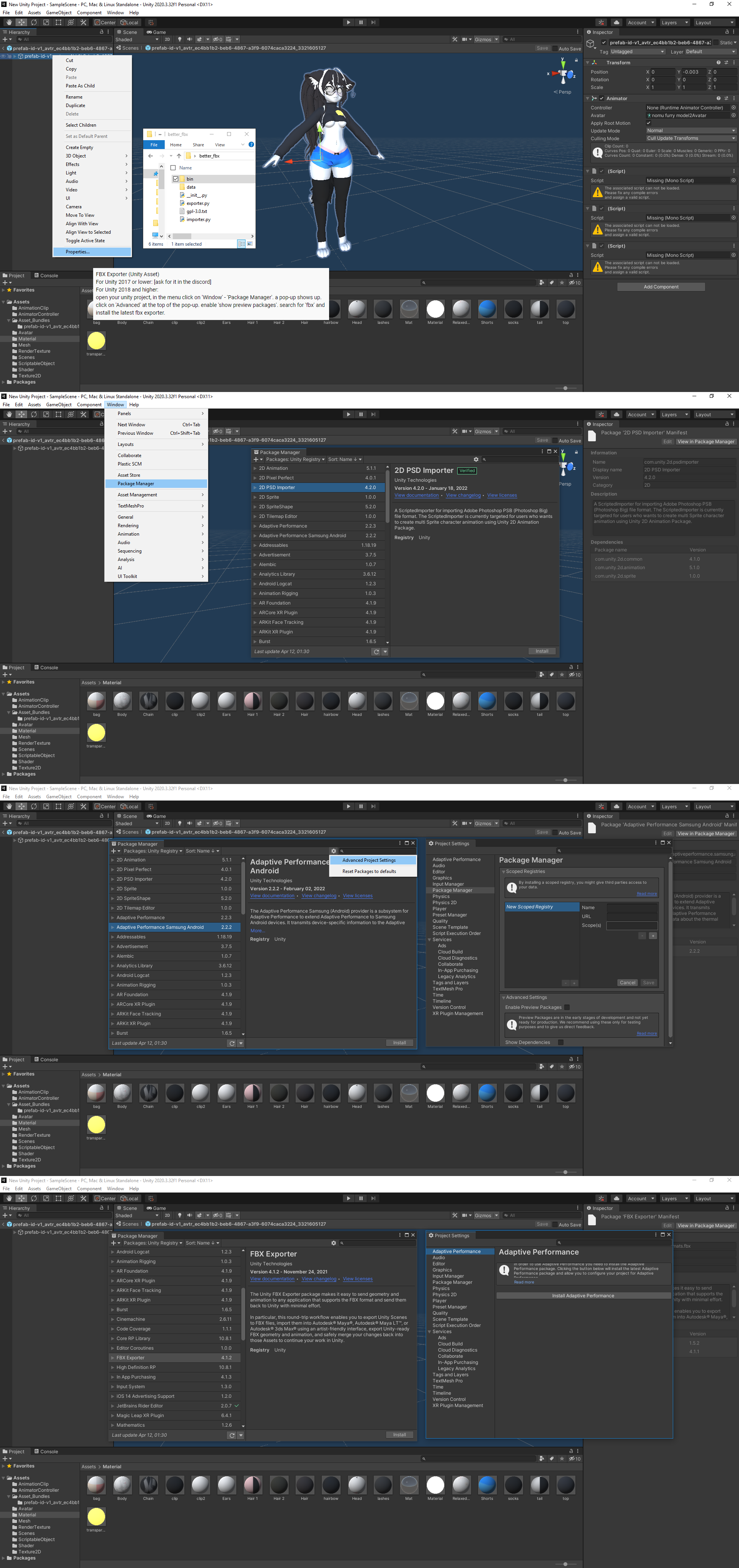Image resolution: width=739 pixels, height=1568 pixels.
Task: Go back in the better_fbx Explorer window
Action: click(150, 156)
